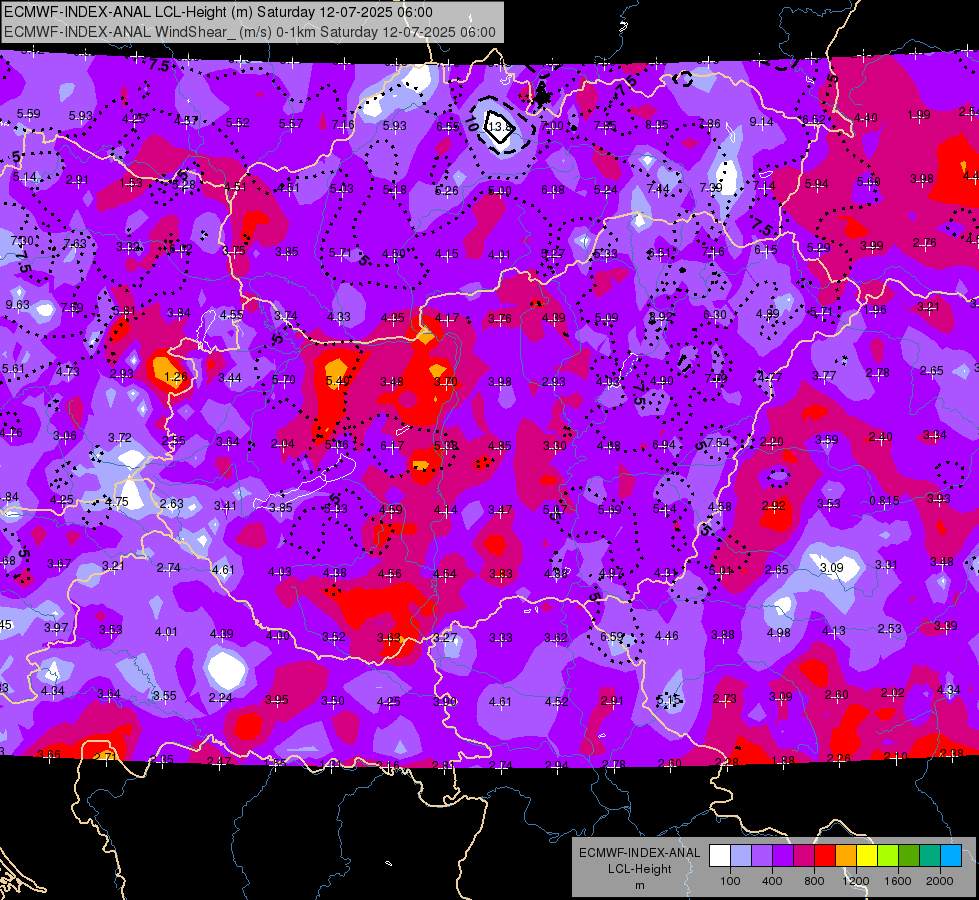The width and height of the screenshot is (979, 900).
Task: Click the map value '6.17'
Action: coord(392,445)
